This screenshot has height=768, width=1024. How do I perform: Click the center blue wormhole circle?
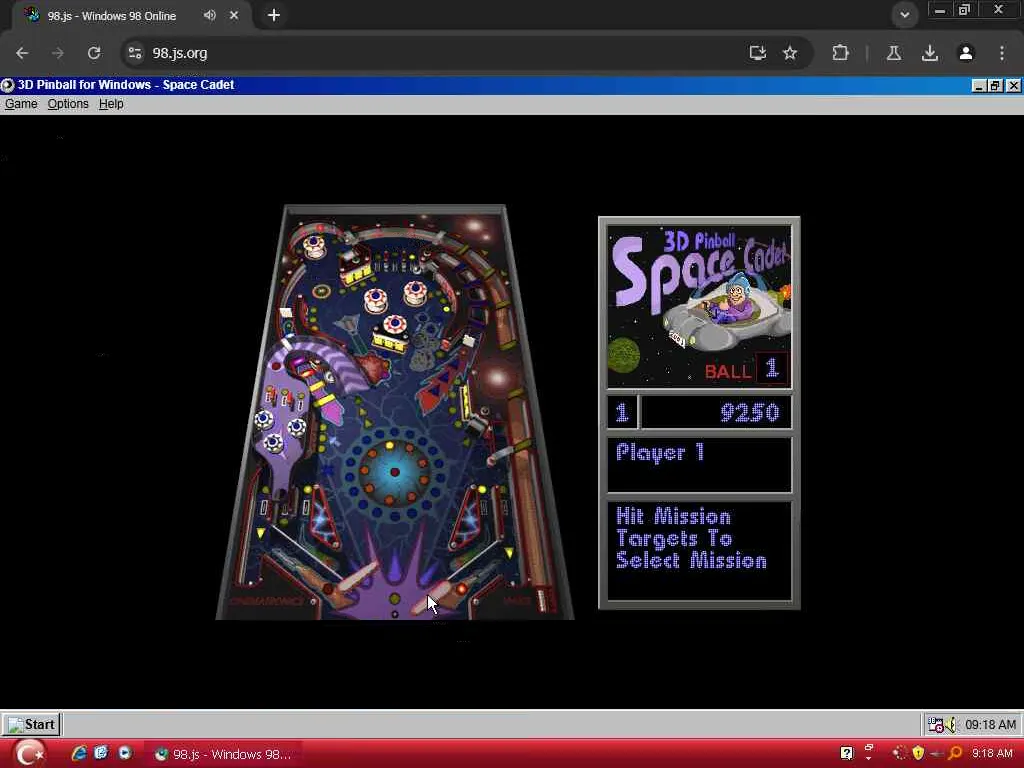[x=394, y=472]
